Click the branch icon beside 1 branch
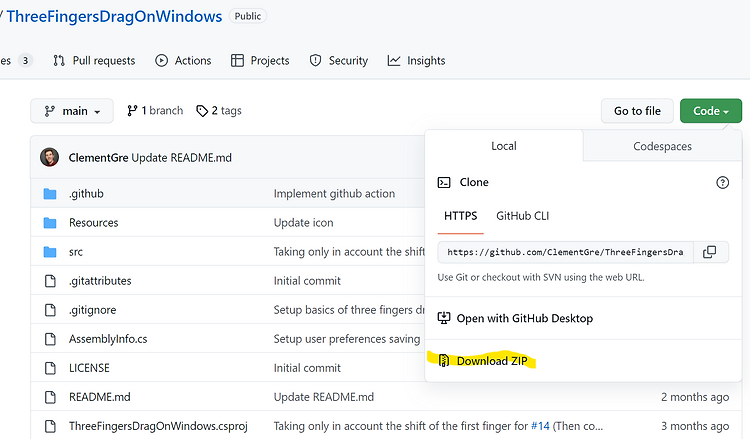The height and width of the screenshot is (439, 750). click(x=132, y=111)
